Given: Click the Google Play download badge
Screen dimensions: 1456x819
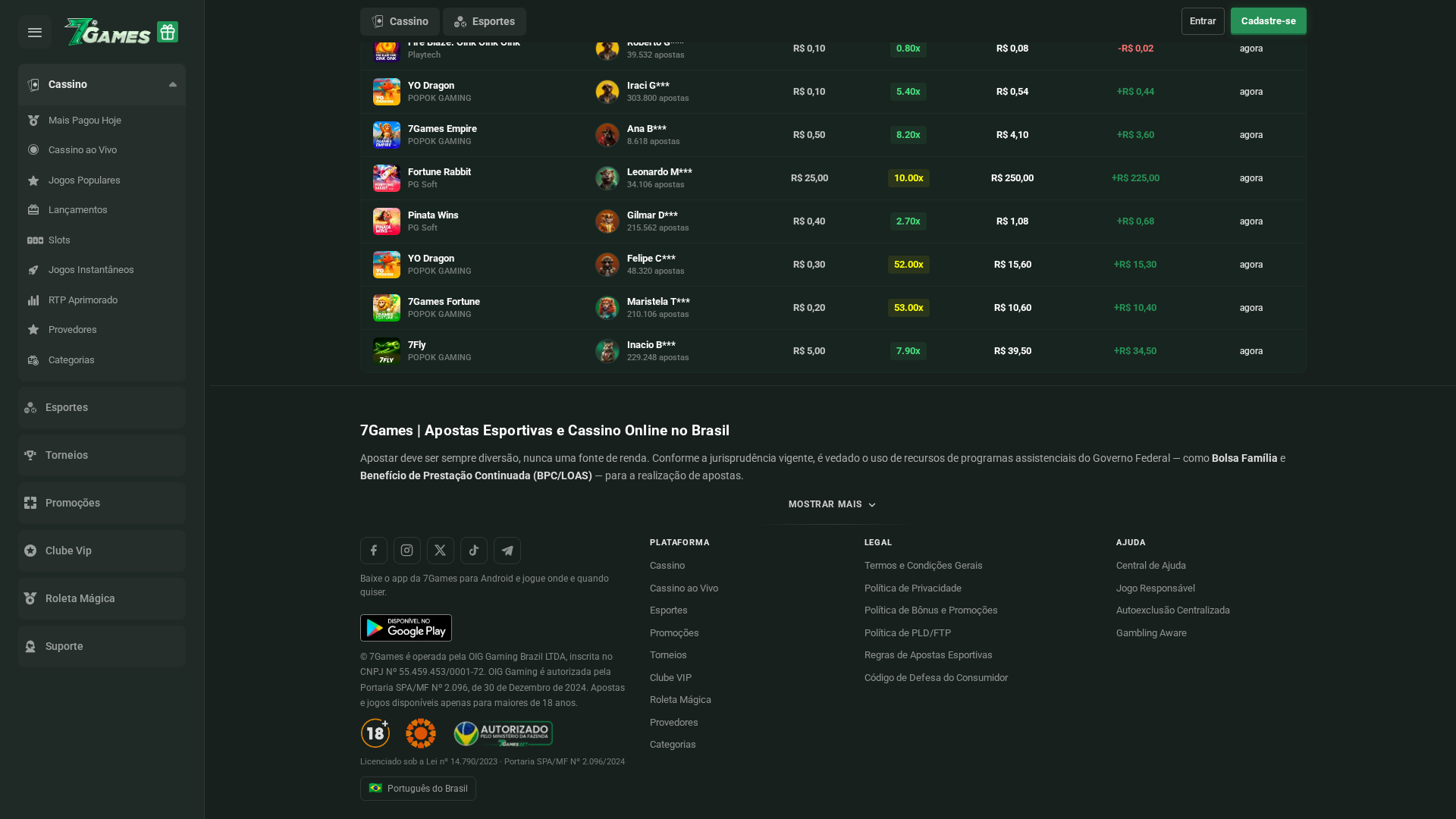Looking at the screenshot, I should [x=406, y=628].
